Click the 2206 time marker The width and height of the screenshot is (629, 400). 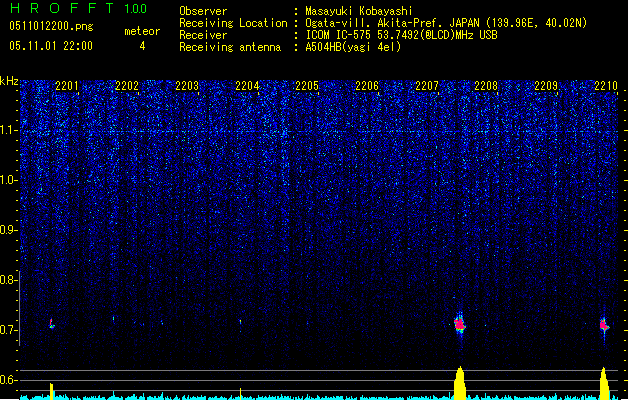[x=367, y=86]
